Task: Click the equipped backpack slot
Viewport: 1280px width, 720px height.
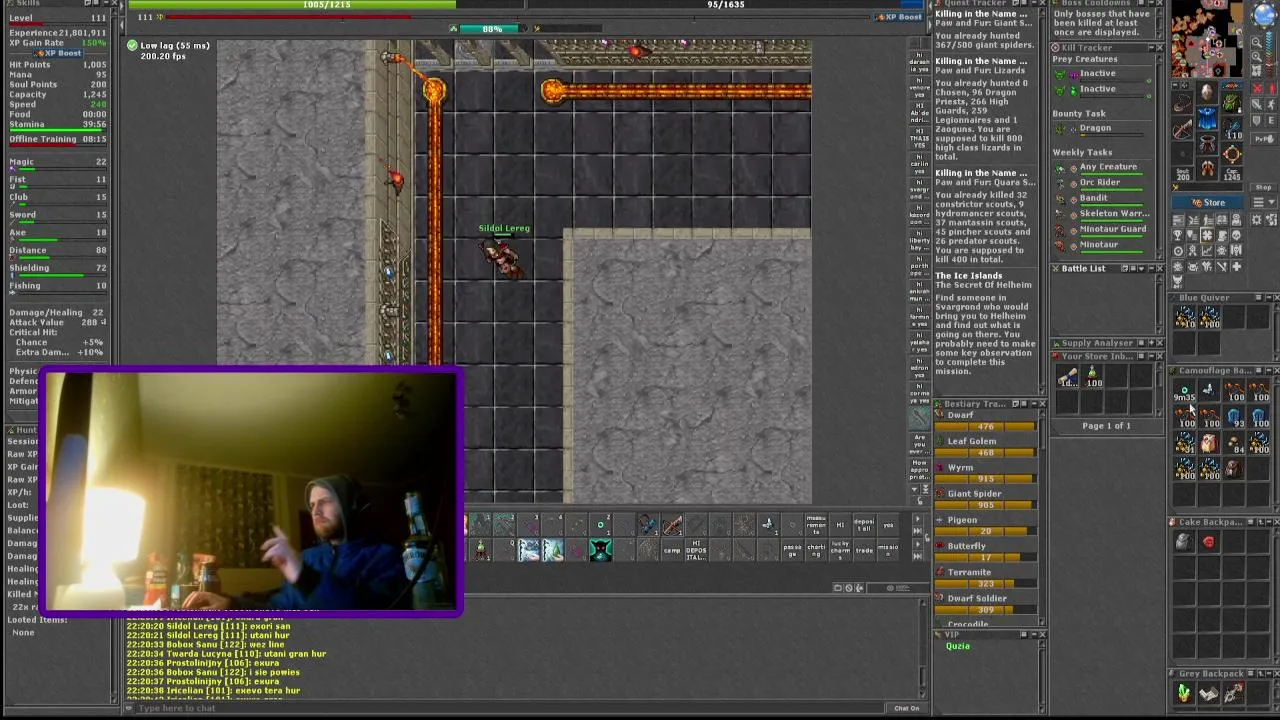Action: (x=1231, y=103)
